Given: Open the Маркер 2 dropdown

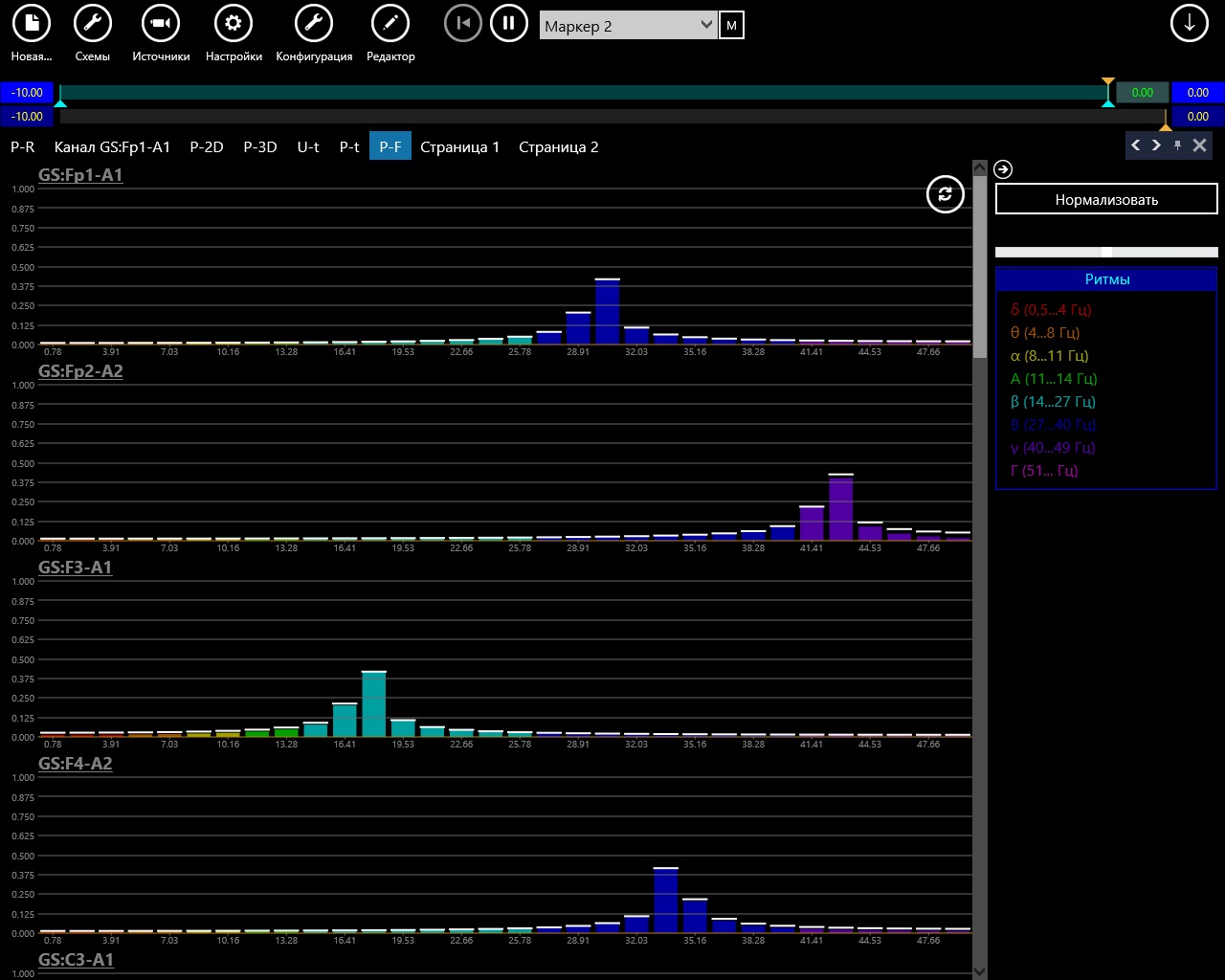Looking at the screenshot, I should 629,26.
